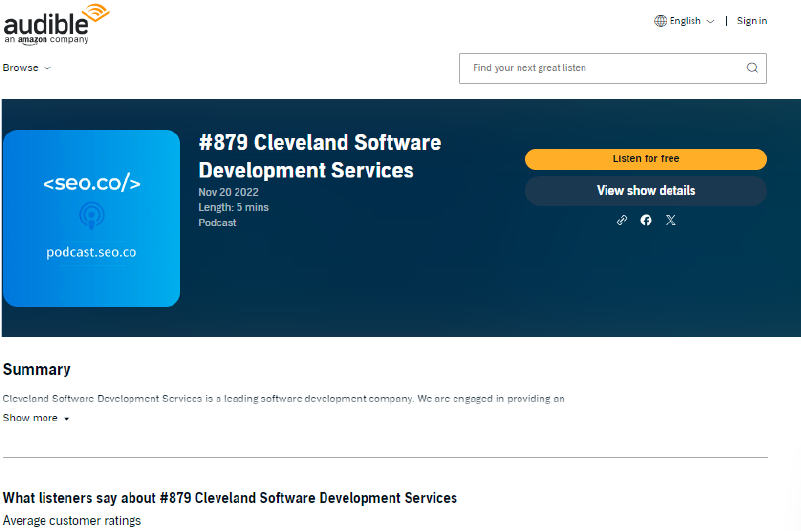This screenshot has width=801, height=531.
Task: Click the View show details button
Action: click(646, 191)
